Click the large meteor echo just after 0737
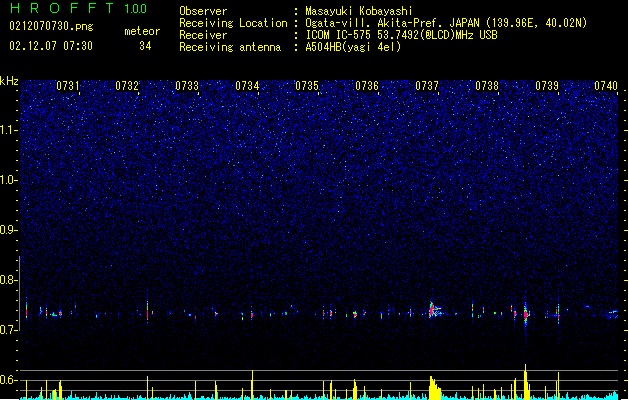Viewport: 629px width, 400px height. pyautogui.click(x=434, y=310)
